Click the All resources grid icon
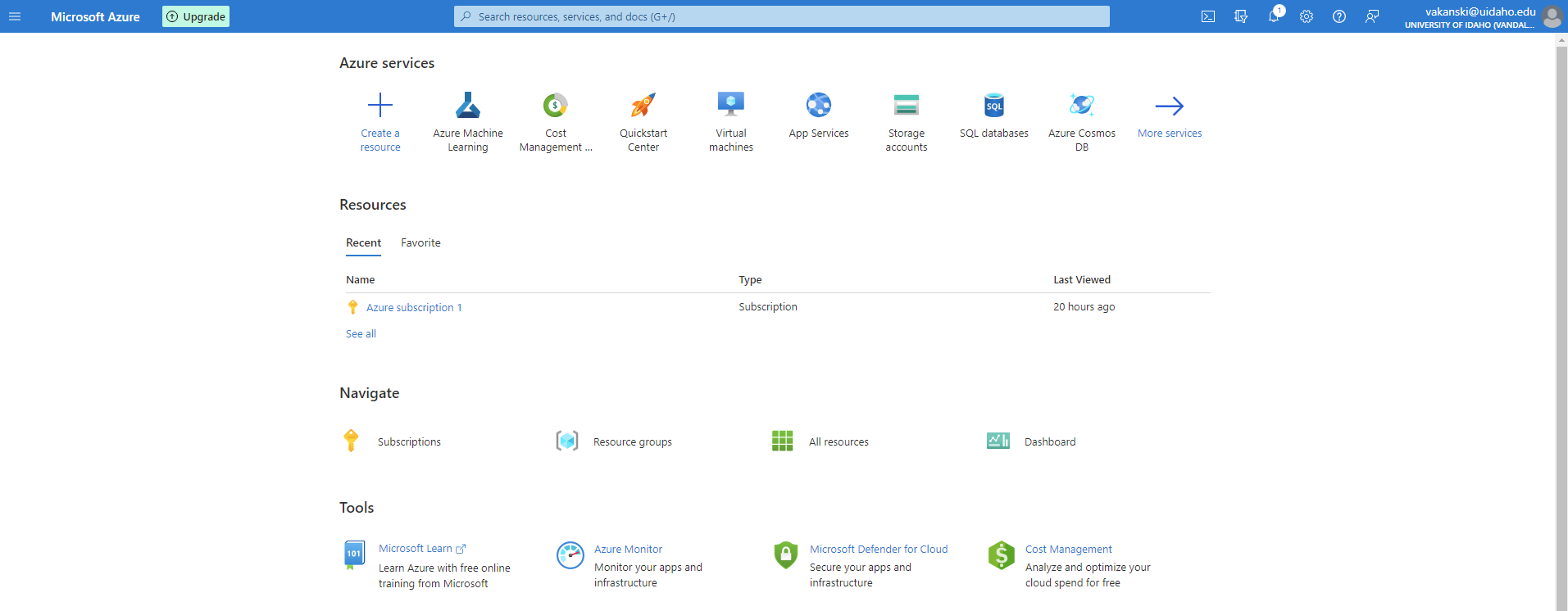 pyautogui.click(x=783, y=441)
